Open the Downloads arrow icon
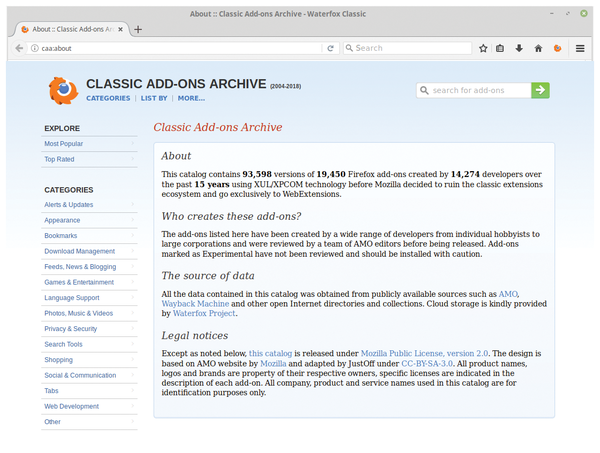The image size is (600, 453). [x=519, y=48]
